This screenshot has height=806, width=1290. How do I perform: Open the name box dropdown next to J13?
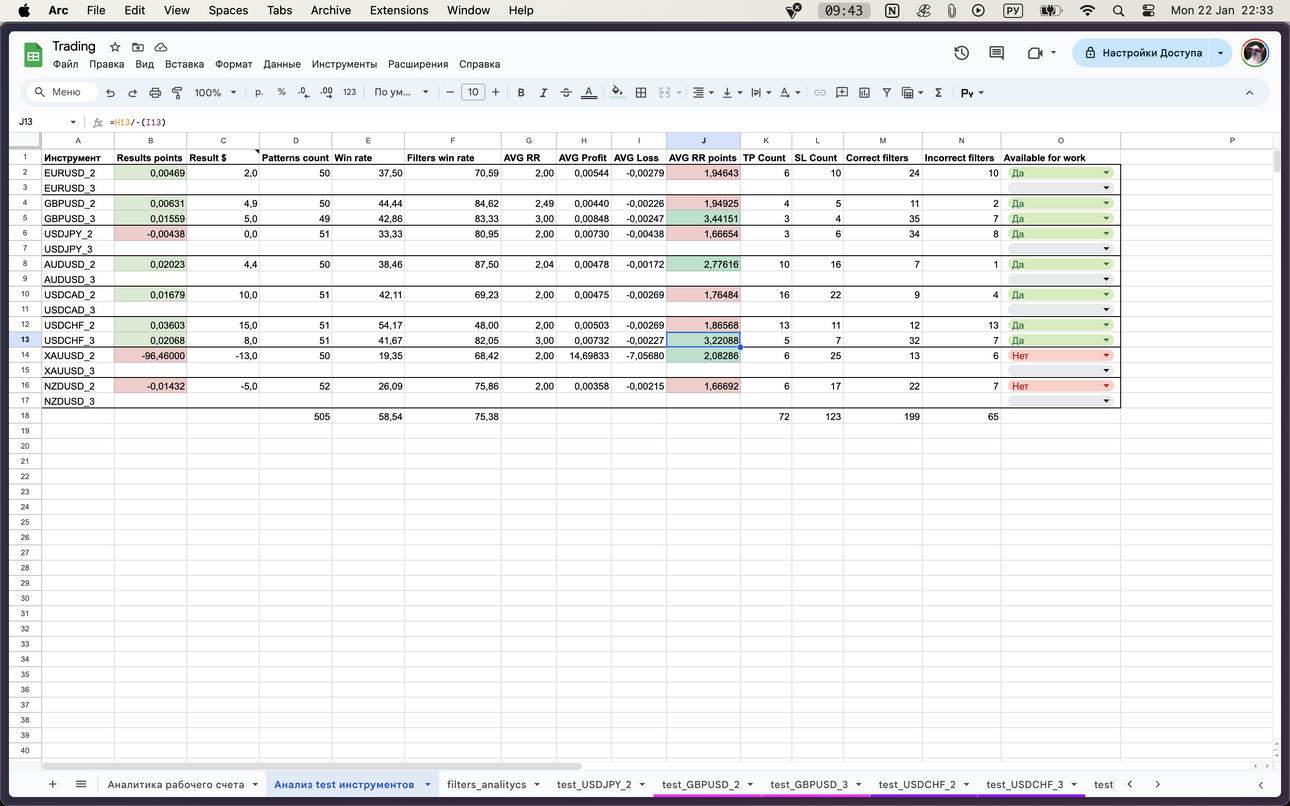(x=73, y=122)
